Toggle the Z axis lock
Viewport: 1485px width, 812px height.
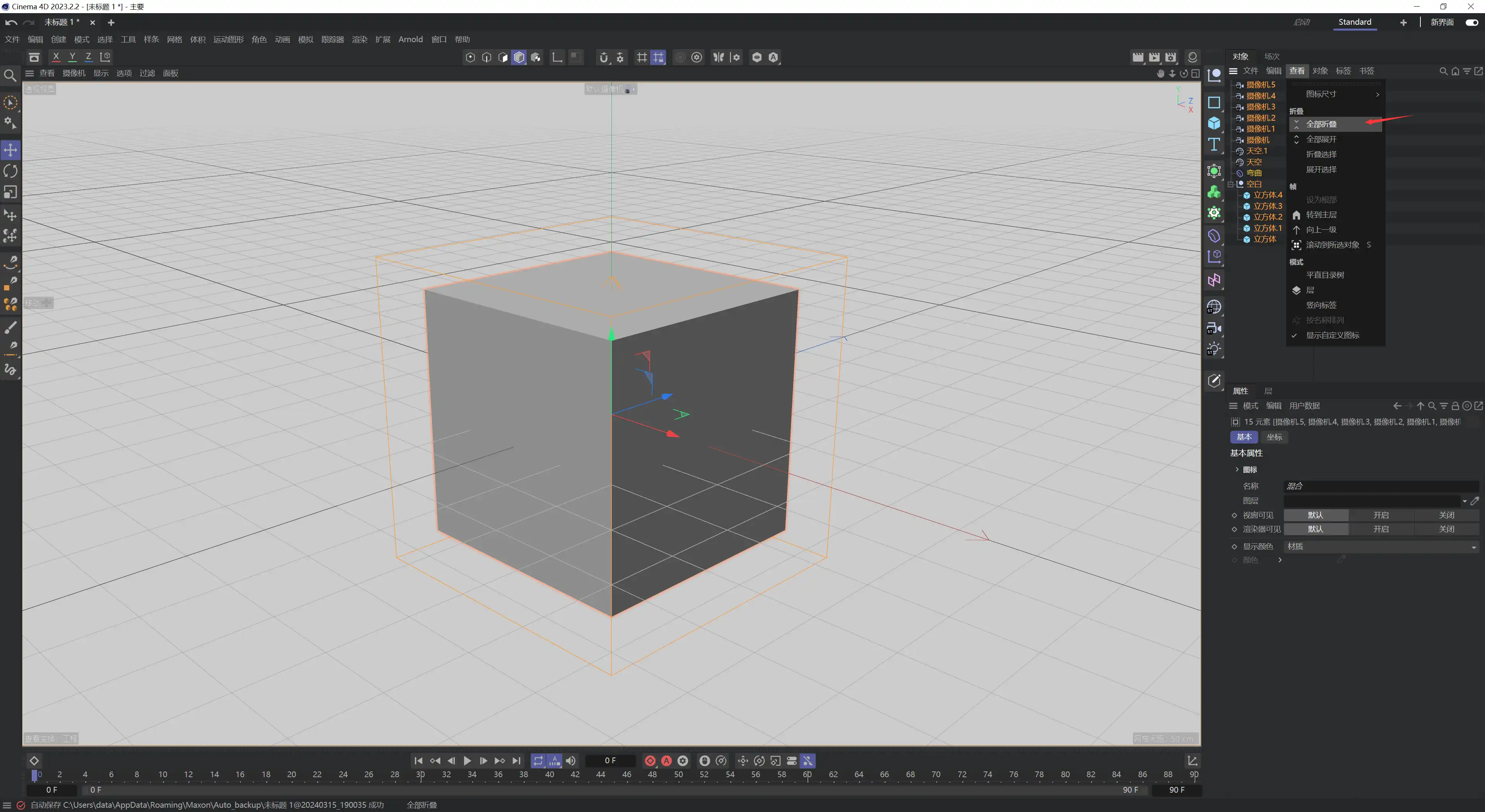coord(88,57)
